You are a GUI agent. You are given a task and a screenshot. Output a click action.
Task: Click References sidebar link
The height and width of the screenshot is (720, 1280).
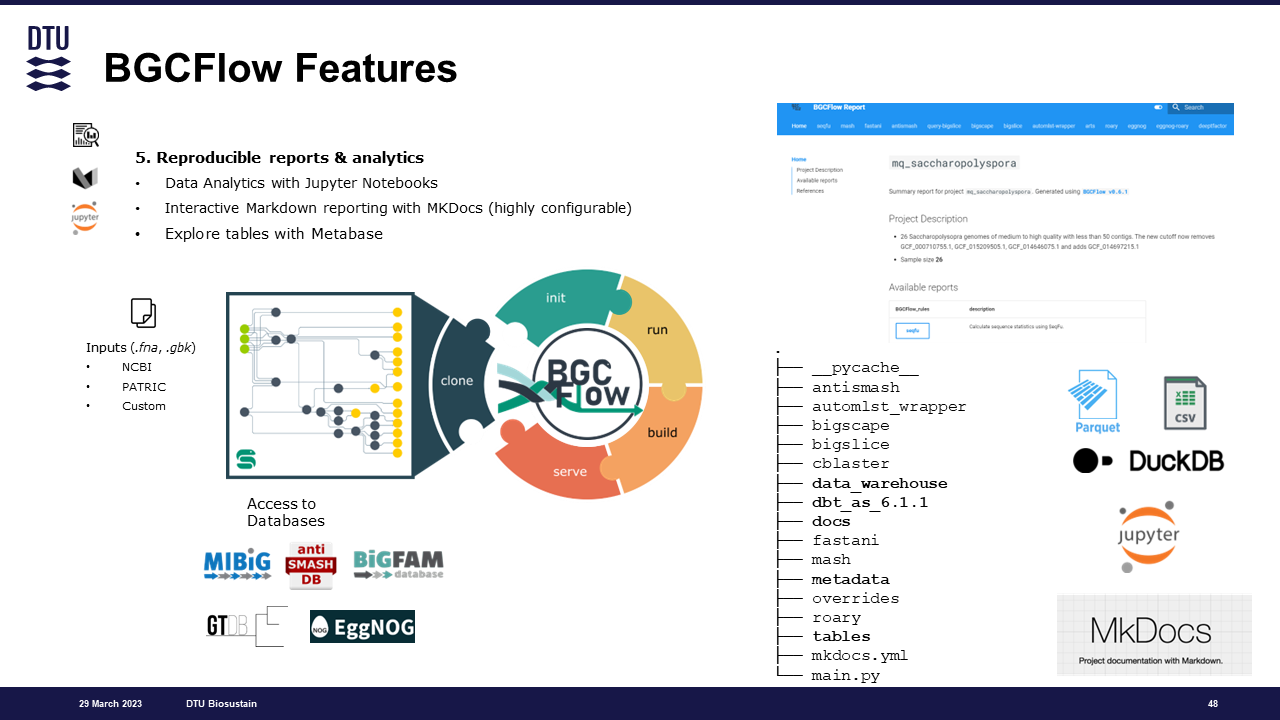click(810, 190)
